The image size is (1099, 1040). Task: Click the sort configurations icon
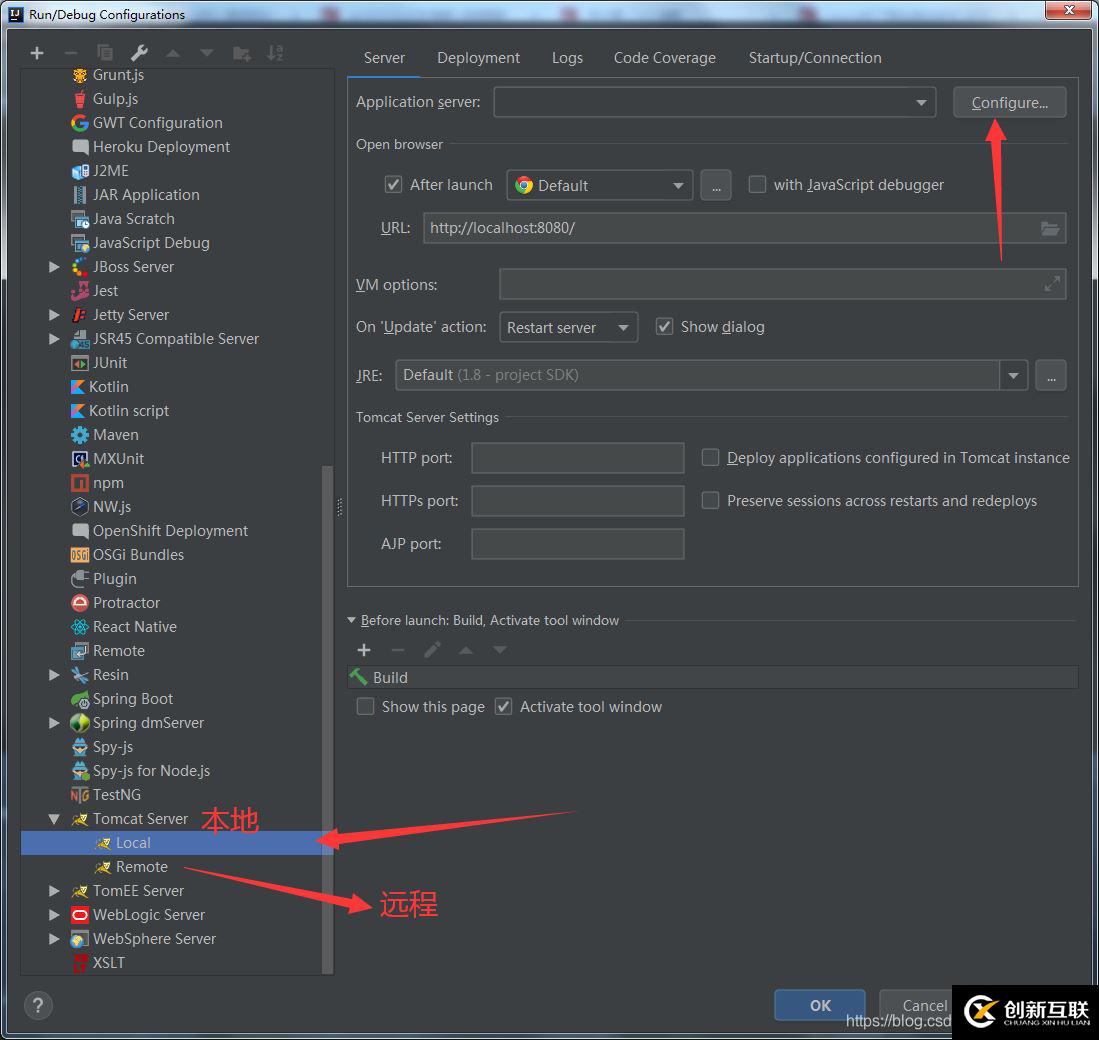(275, 53)
